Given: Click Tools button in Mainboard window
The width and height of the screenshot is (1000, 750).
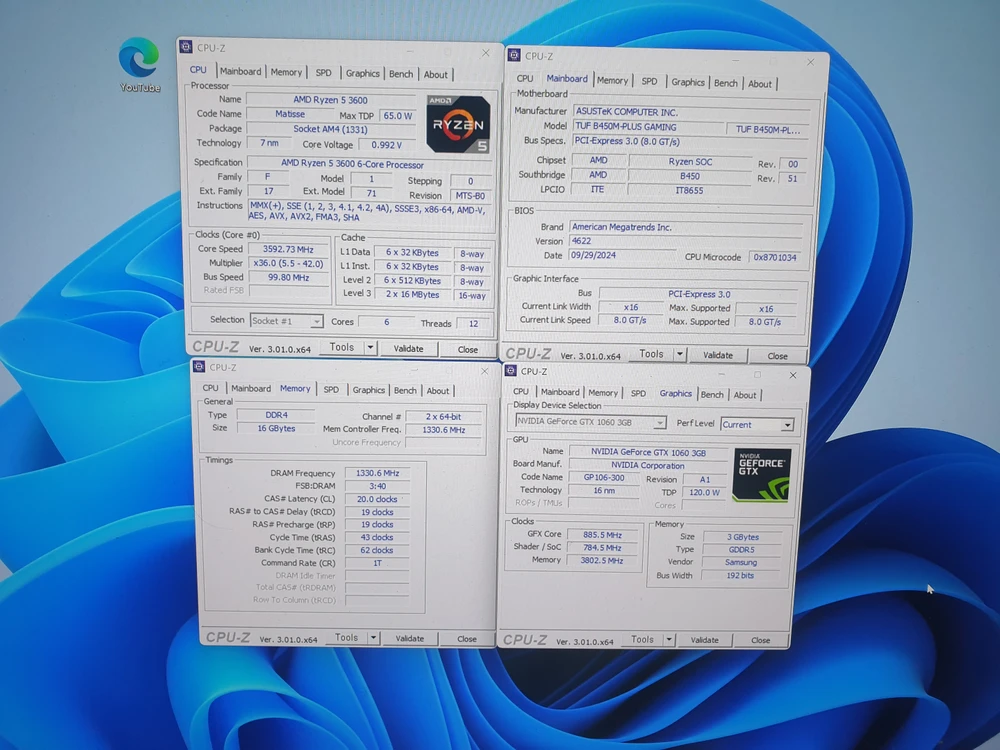Looking at the screenshot, I should 651,353.
